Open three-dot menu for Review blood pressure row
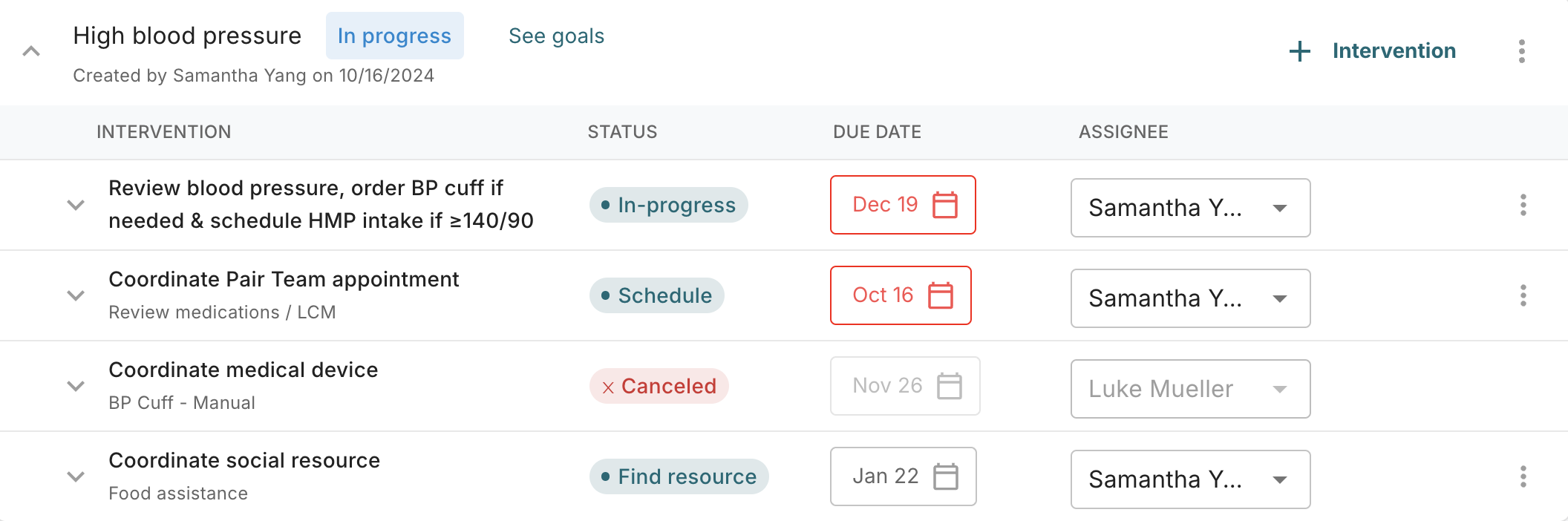The image size is (1568, 521). [x=1523, y=205]
